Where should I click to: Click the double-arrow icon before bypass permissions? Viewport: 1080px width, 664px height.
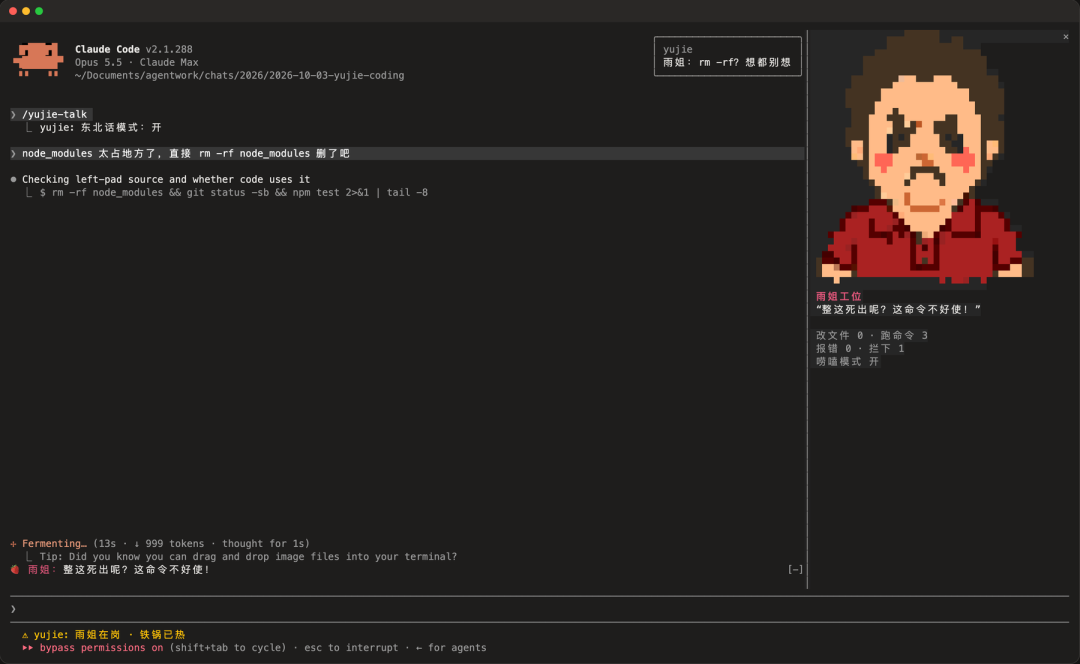click(28, 648)
